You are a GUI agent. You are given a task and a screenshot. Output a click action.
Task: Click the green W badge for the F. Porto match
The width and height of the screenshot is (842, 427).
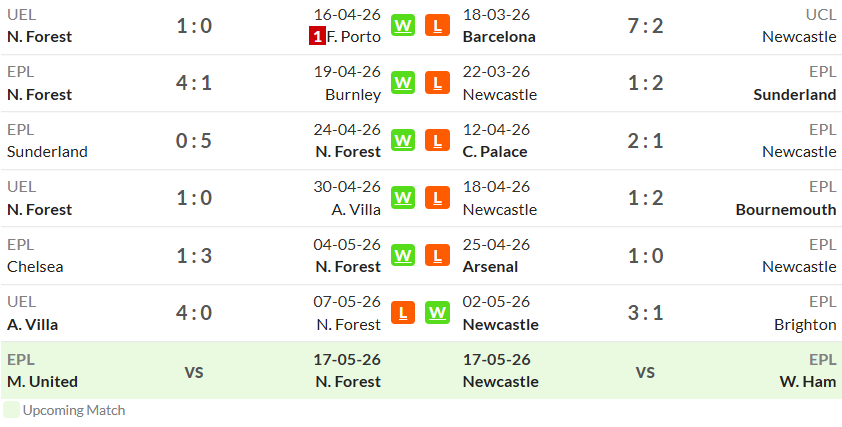[x=403, y=25]
